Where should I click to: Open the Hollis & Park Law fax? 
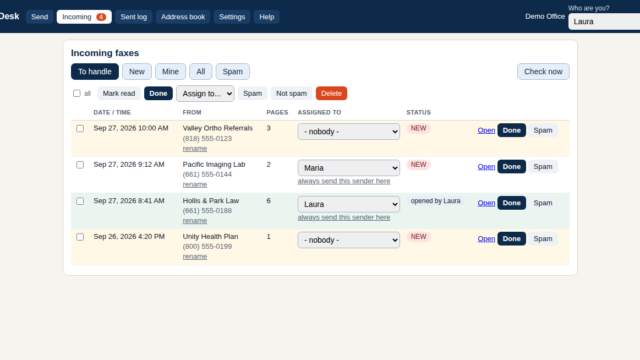coord(486,203)
